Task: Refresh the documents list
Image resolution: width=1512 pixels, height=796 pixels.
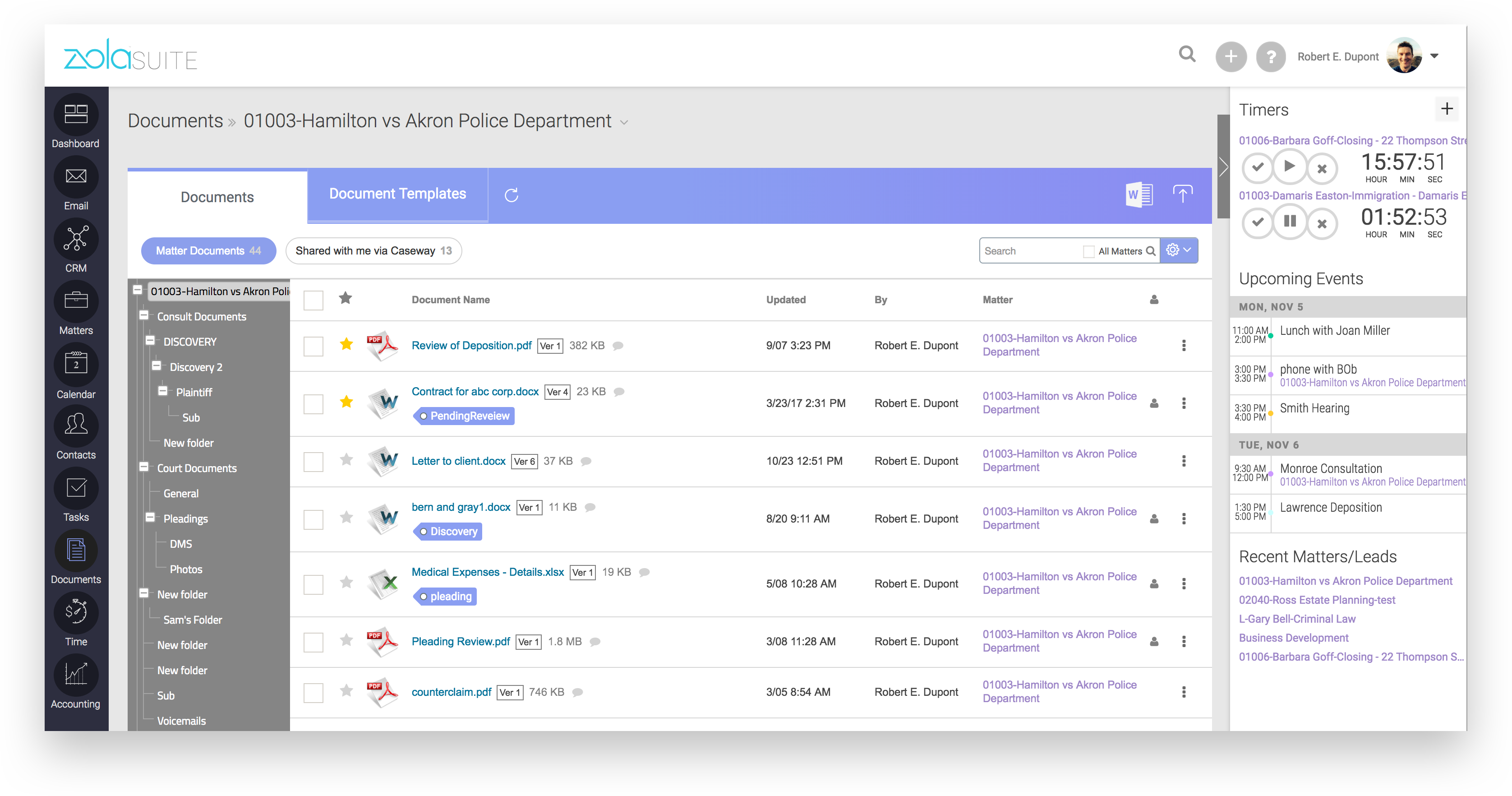Action: [511, 195]
